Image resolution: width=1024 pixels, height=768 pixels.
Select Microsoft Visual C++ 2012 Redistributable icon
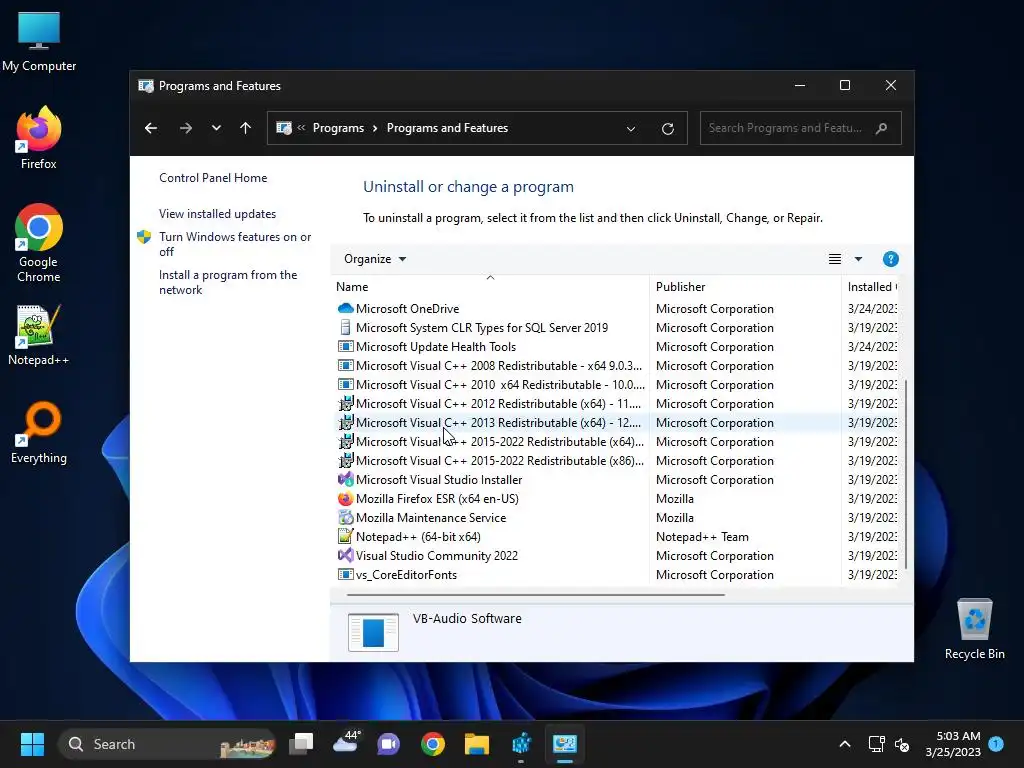click(345, 404)
